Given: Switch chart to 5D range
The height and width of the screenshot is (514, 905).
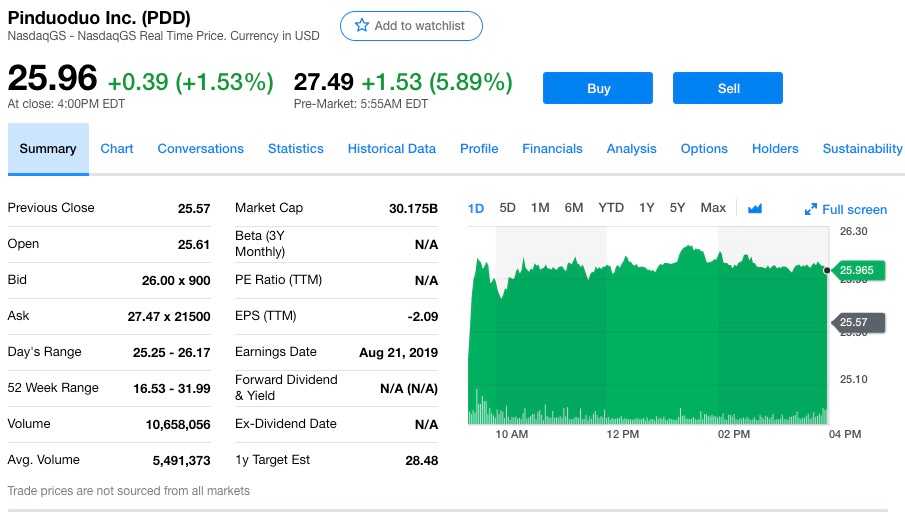Looking at the screenshot, I should coord(507,208).
